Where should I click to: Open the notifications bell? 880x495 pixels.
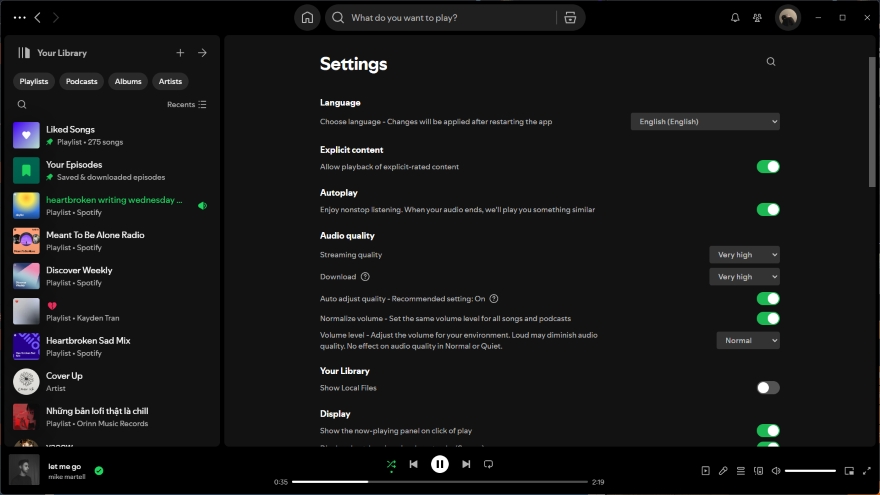(735, 17)
